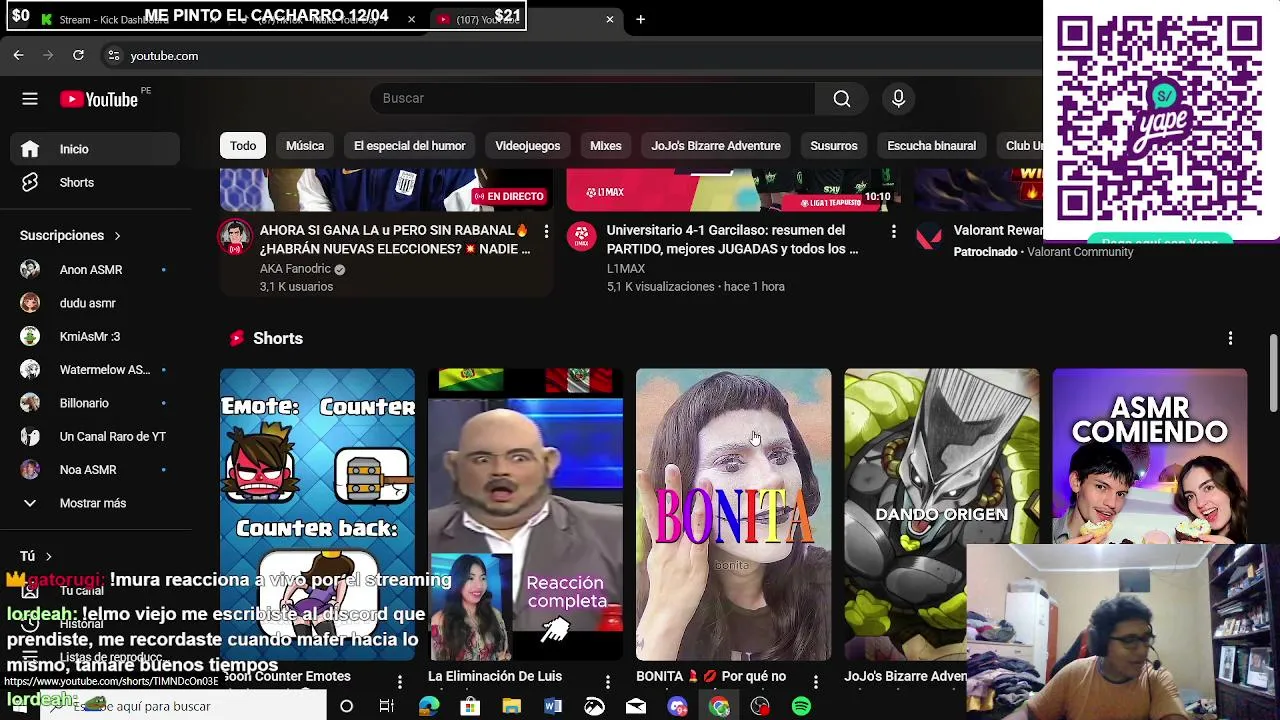This screenshot has height=720, width=1280.
Task: Open Spotify from the taskbar
Action: (801, 706)
